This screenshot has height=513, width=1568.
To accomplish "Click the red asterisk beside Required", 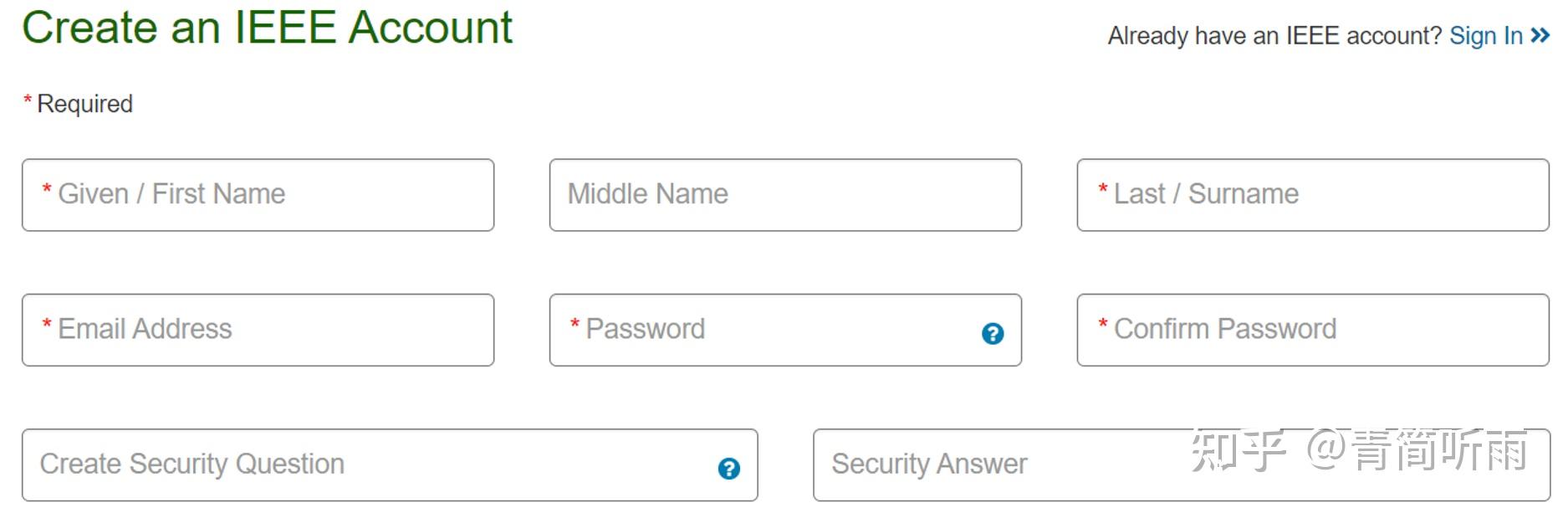I will pyautogui.click(x=28, y=100).
